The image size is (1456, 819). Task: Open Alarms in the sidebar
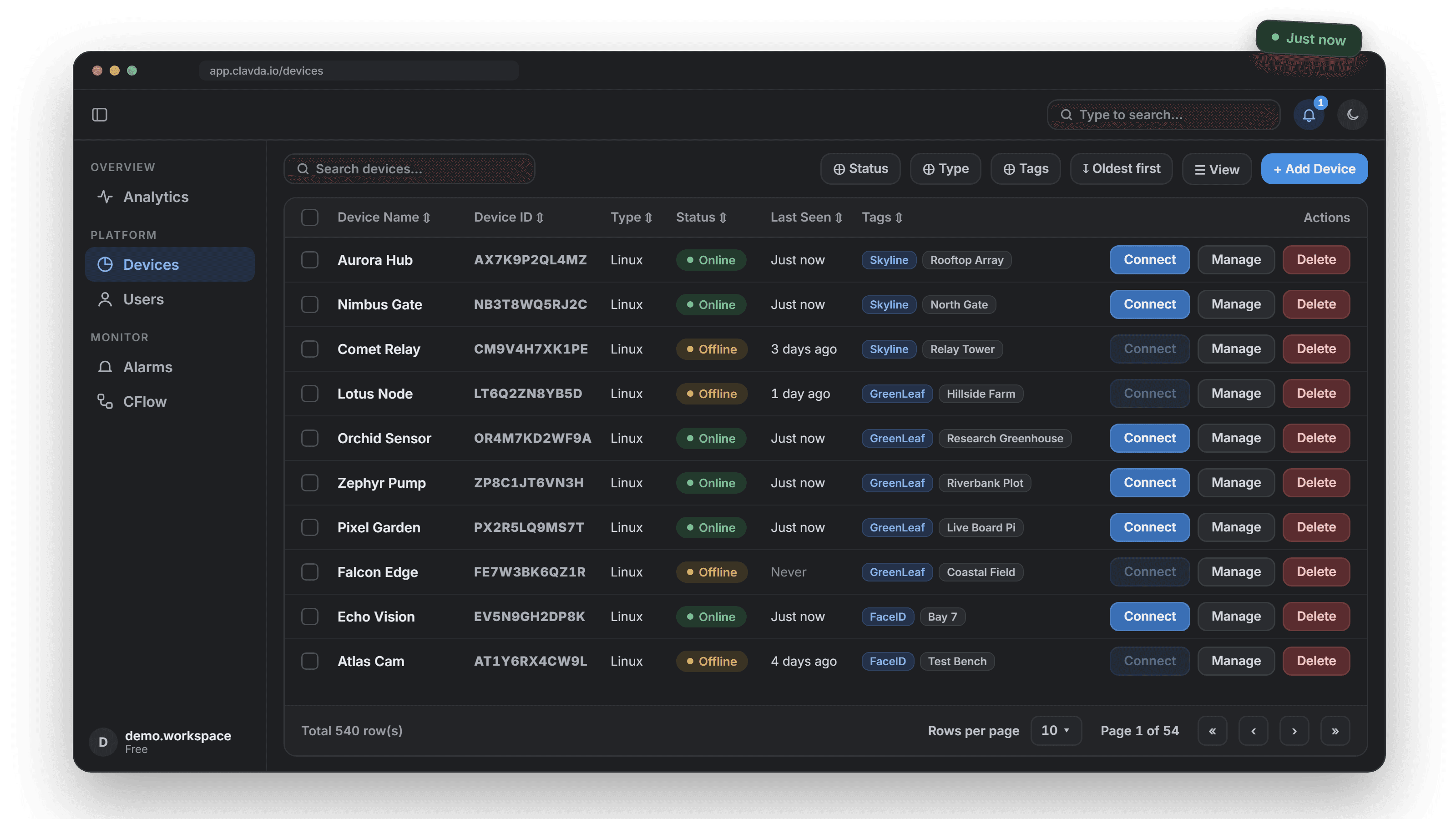pyautogui.click(x=170, y=367)
